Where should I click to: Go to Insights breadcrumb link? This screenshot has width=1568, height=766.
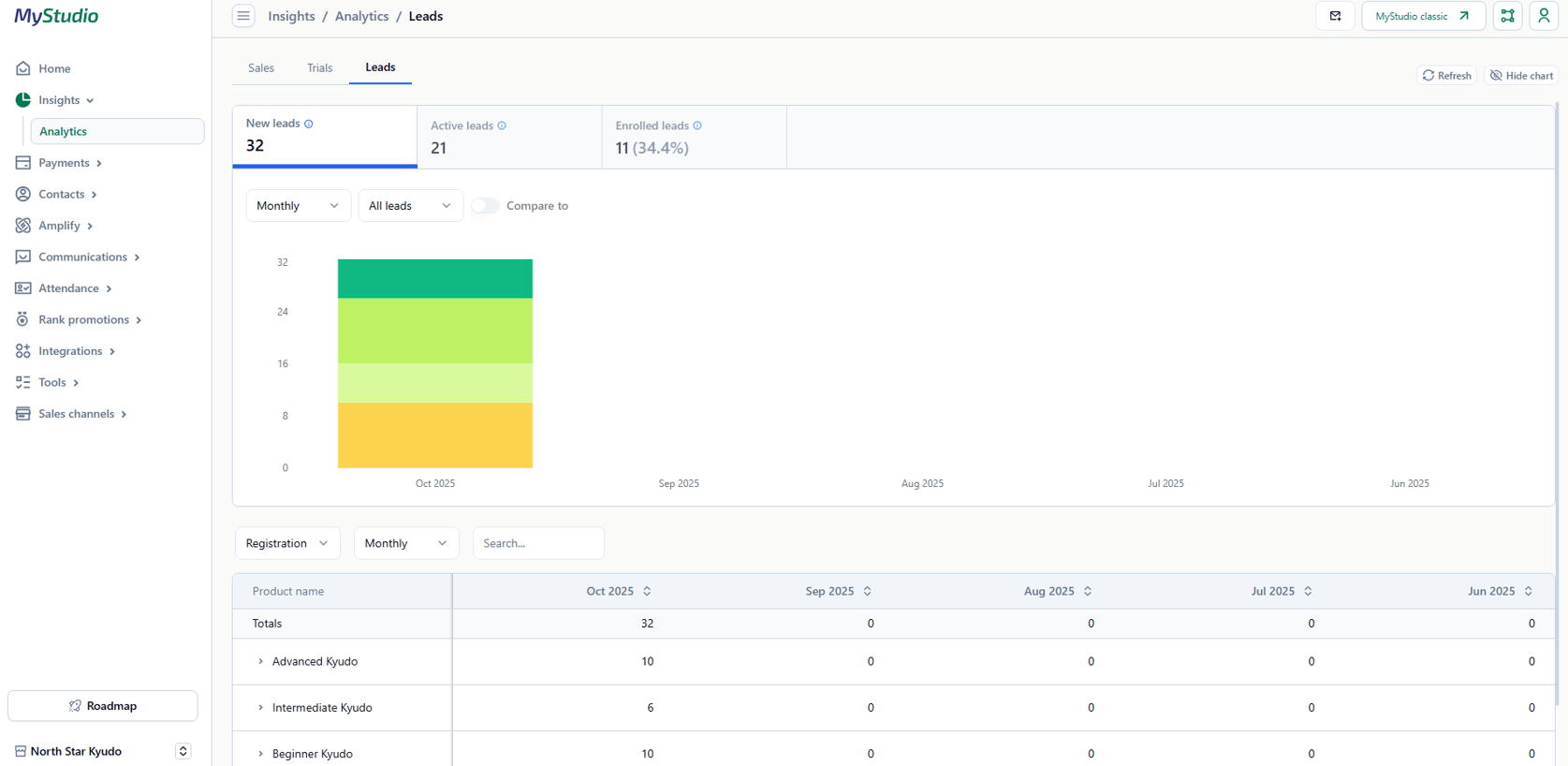(291, 16)
